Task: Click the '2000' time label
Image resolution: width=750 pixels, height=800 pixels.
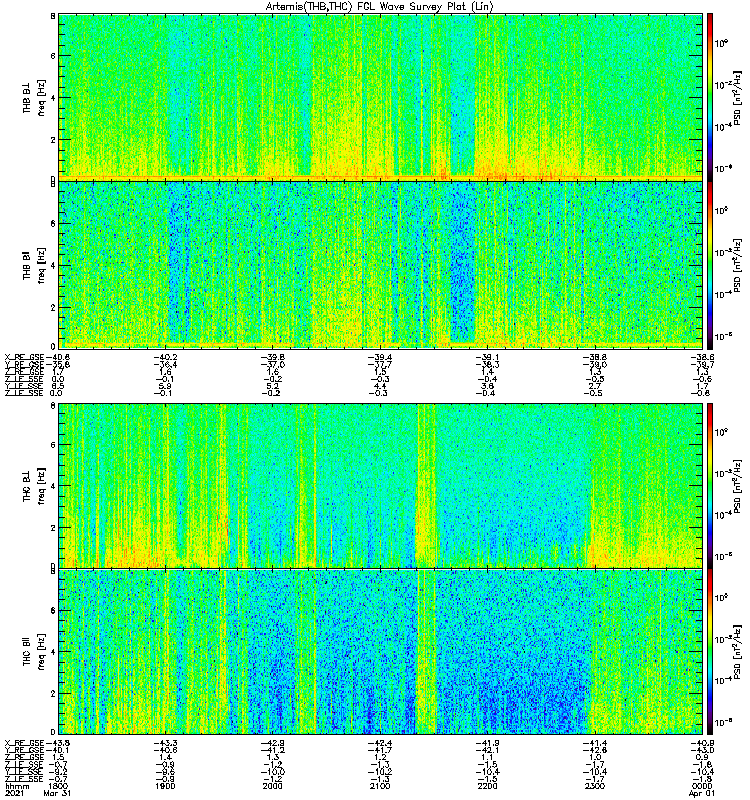Action: 272,786
